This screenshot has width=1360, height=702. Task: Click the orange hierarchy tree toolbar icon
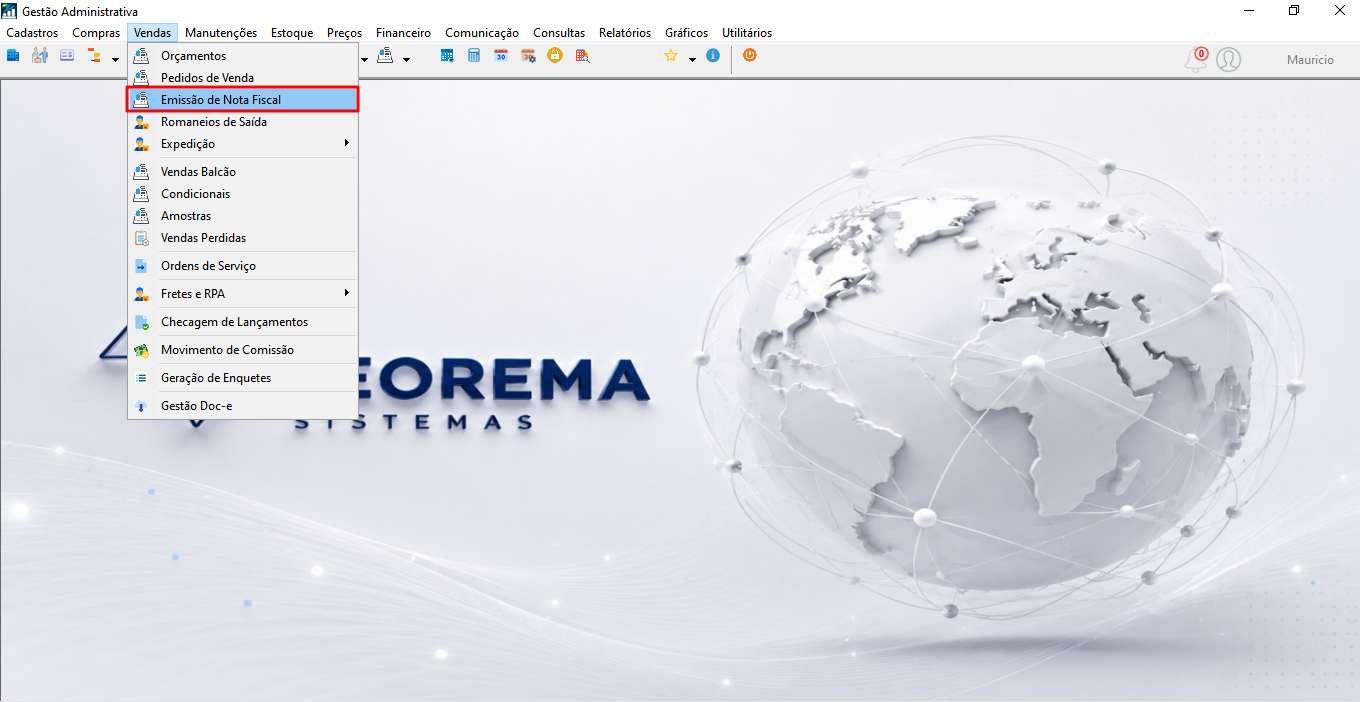click(x=95, y=56)
